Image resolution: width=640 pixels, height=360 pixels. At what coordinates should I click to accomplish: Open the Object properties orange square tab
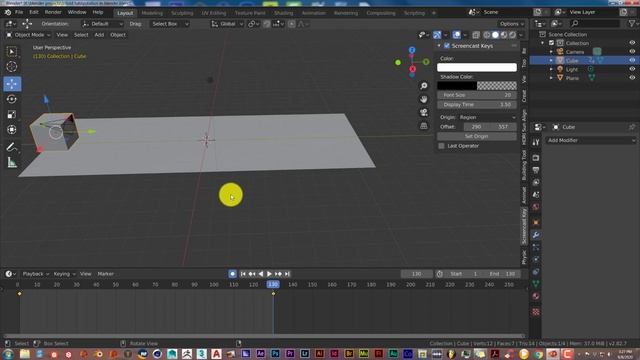(536, 222)
